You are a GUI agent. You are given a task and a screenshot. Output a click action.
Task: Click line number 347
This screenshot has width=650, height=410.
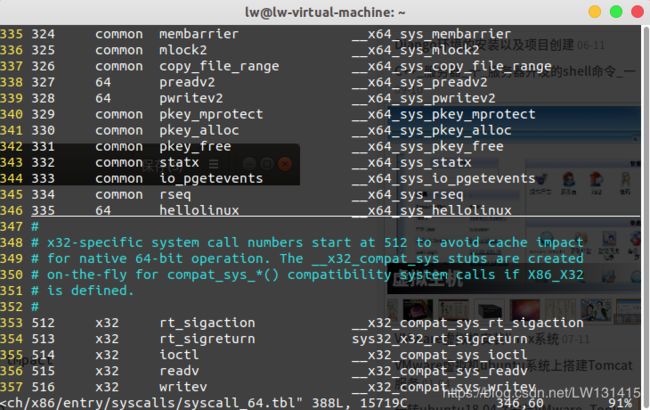(x=11, y=227)
